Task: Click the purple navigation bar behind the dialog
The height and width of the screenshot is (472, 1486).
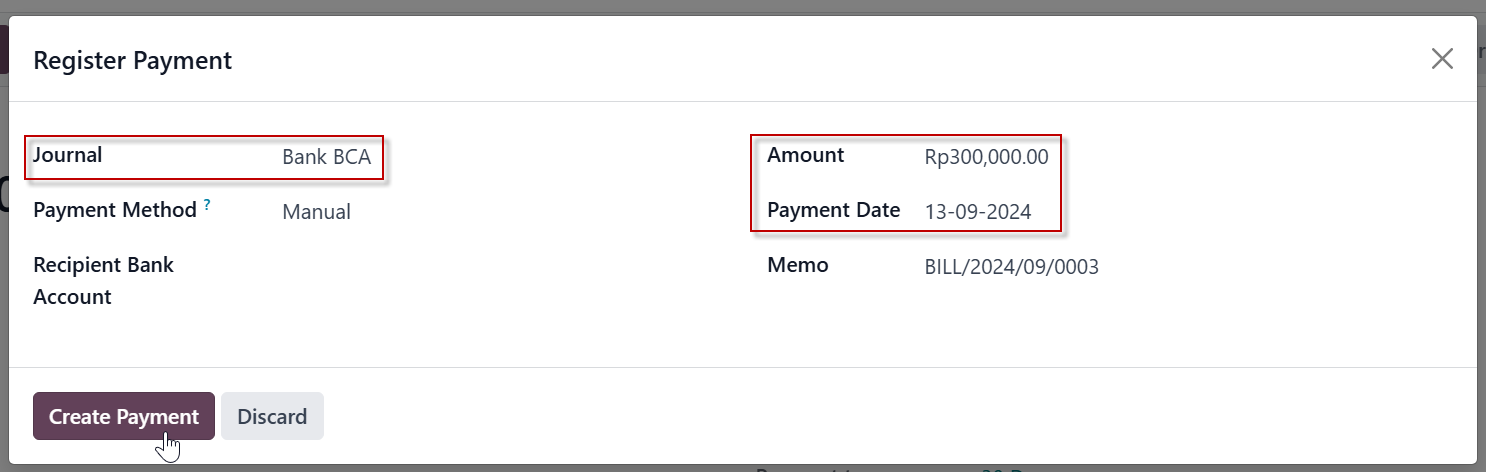Action: pos(4,50)
